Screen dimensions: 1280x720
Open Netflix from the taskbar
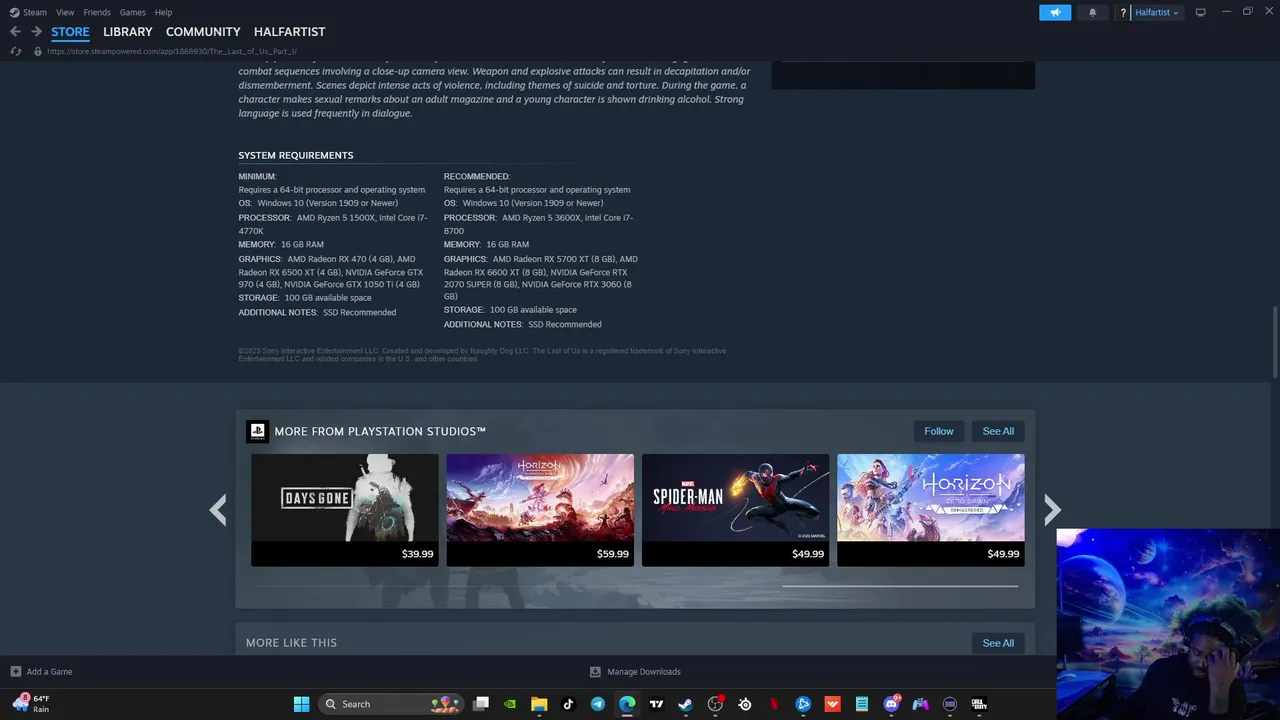click(x=774, y=704)
